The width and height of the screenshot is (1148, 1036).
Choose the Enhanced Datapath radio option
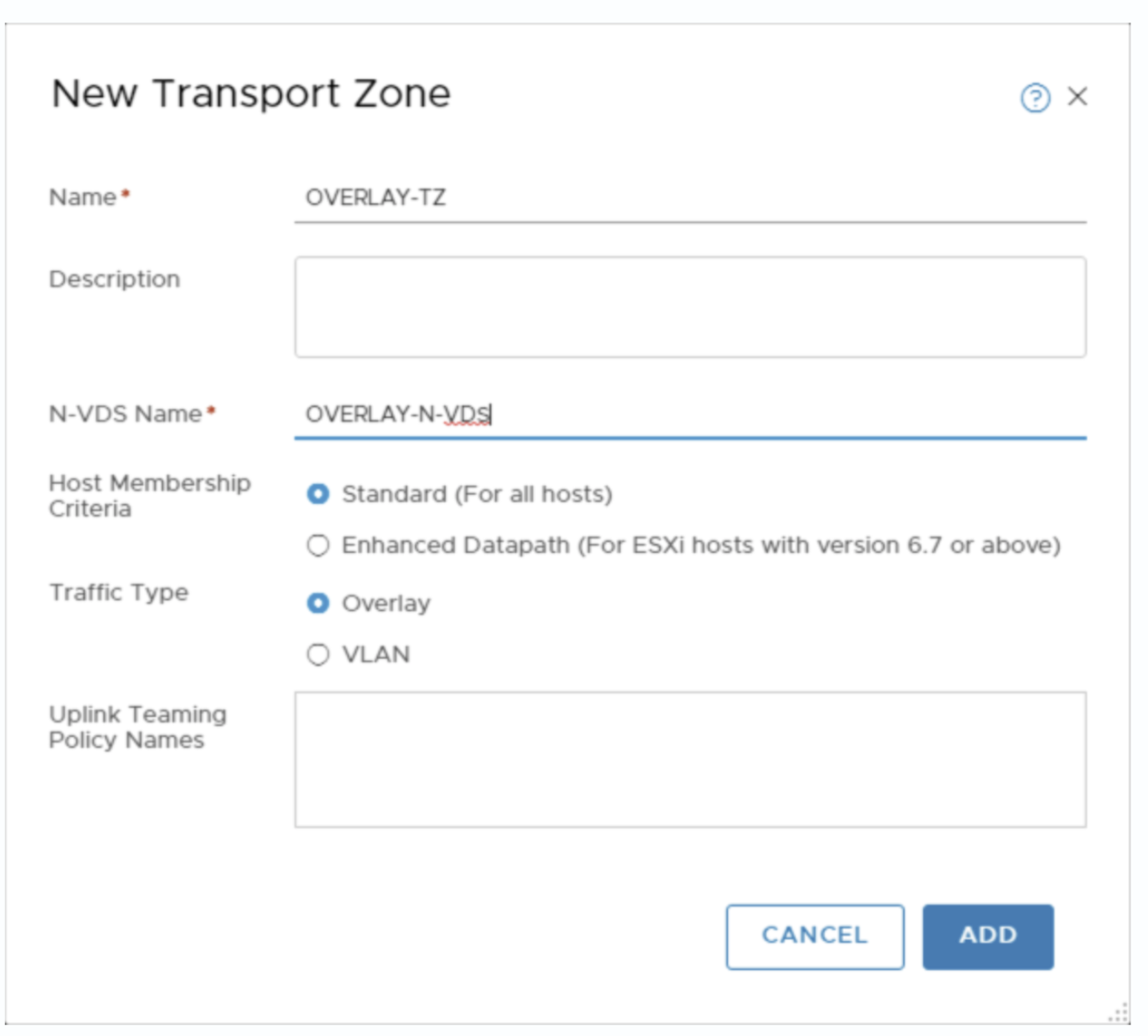click(318, 545)
